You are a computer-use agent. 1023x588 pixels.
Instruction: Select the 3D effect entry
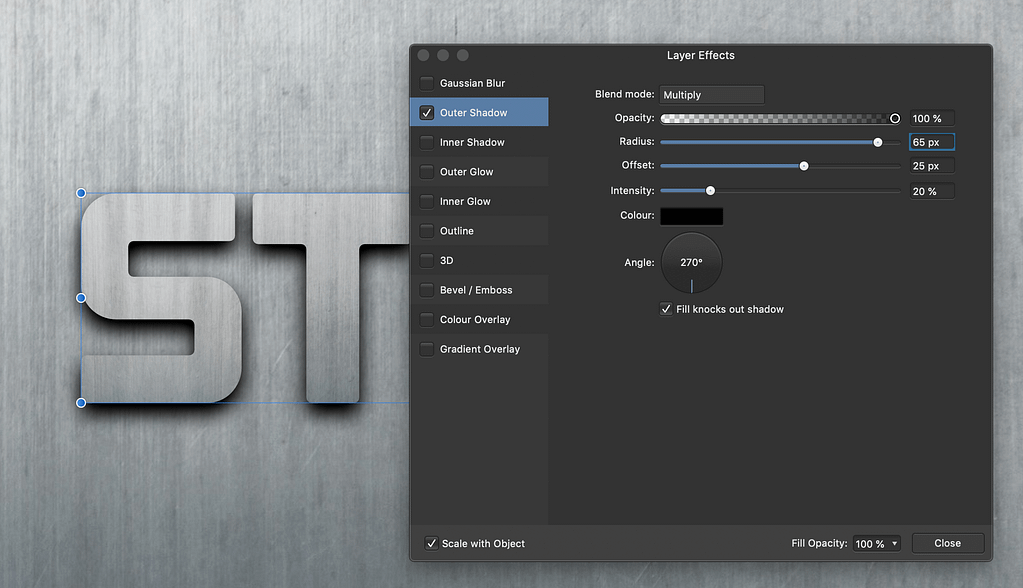coord(447,260)
